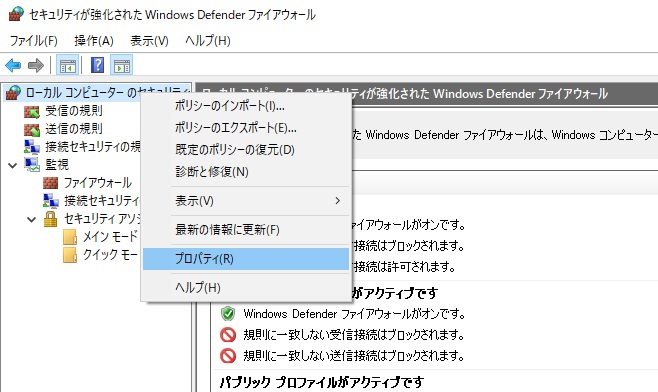Screen dimensions: 658x392
Task: Click text 規則に一致しない送信接続はブロックされます
Action: tap(354, 355)
